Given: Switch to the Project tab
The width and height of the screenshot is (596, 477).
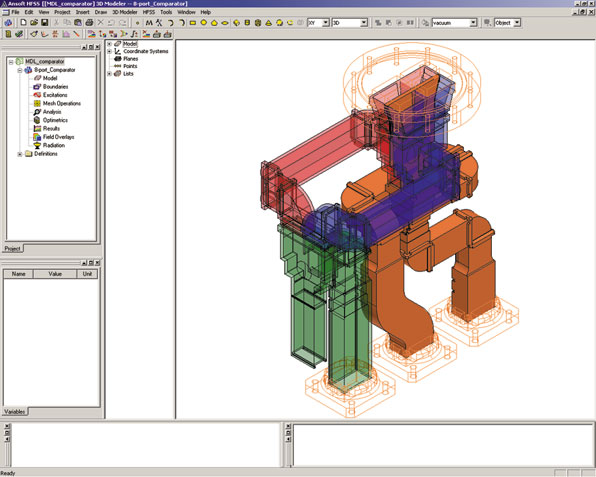Looking at the screenshot, I should coord(13,249).
